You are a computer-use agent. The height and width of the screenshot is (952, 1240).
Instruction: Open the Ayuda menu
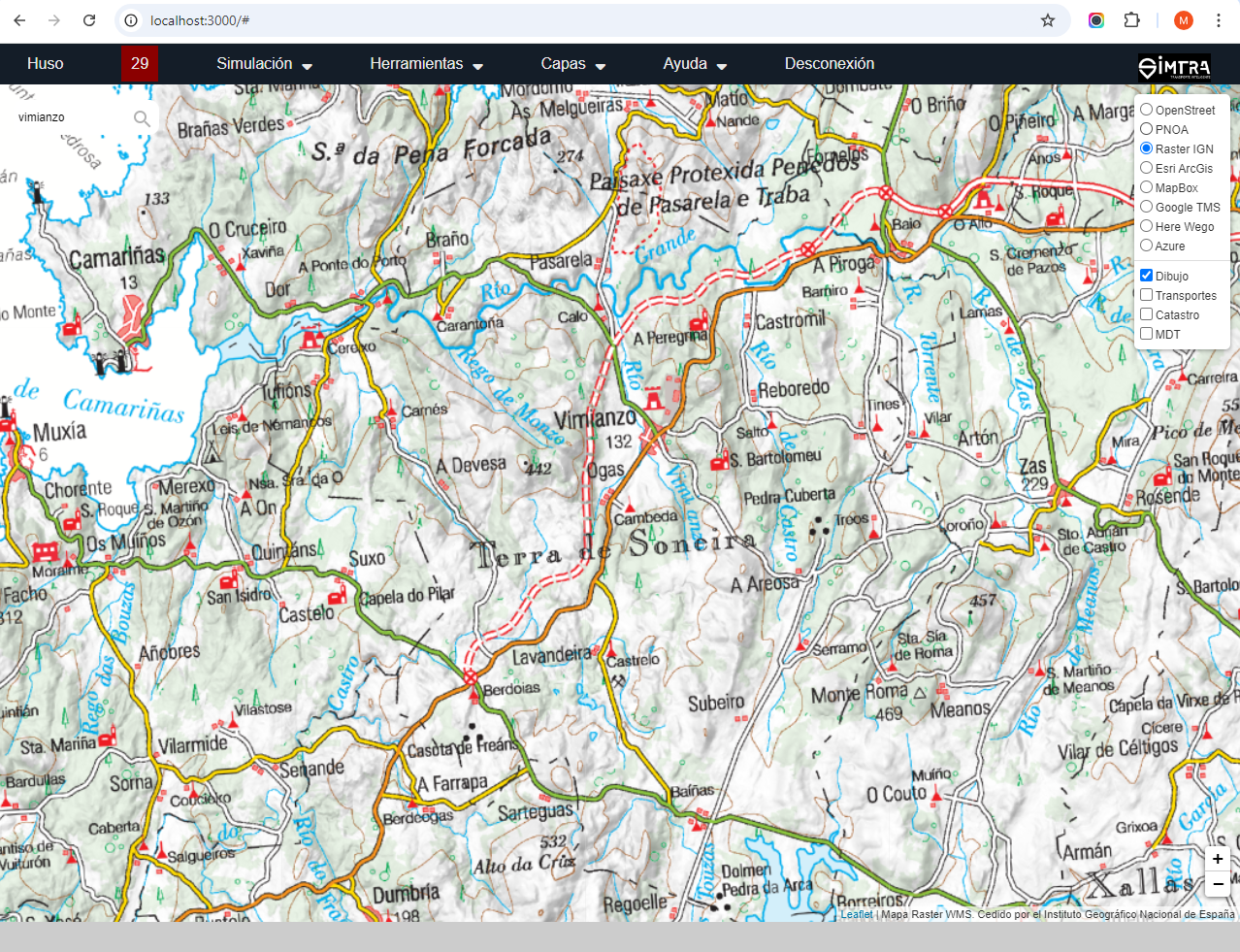pos(695,64)
